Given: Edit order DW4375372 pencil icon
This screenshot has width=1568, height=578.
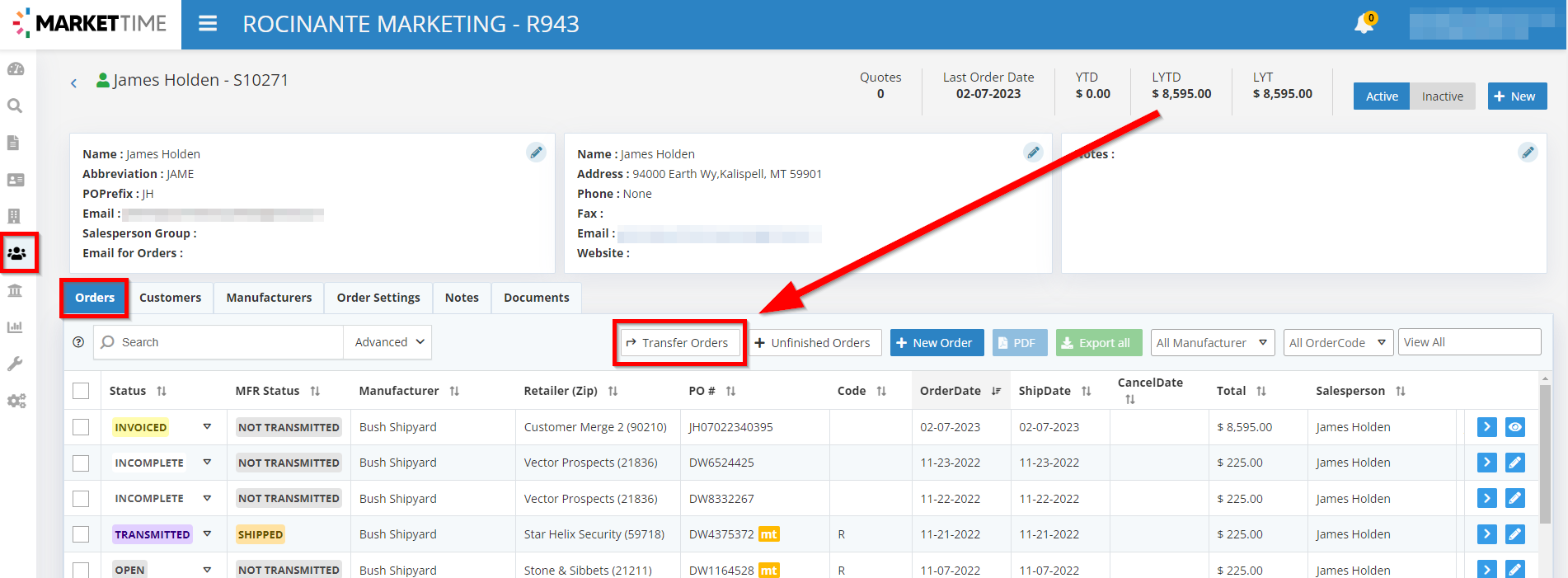Looking at the screenshot, I should [x=1514, y=534].
